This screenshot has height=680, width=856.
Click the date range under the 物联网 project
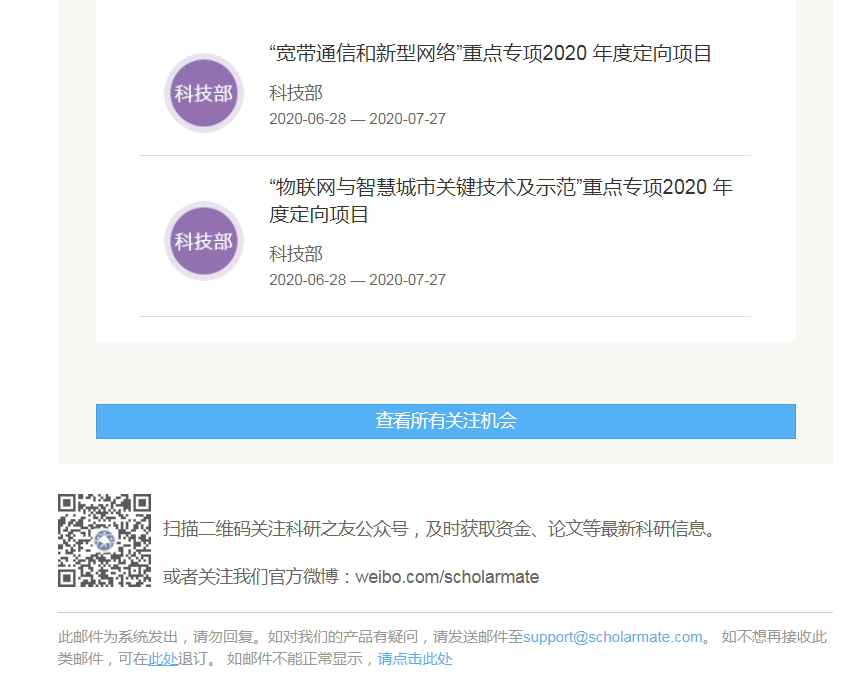[x=357, y=280]
